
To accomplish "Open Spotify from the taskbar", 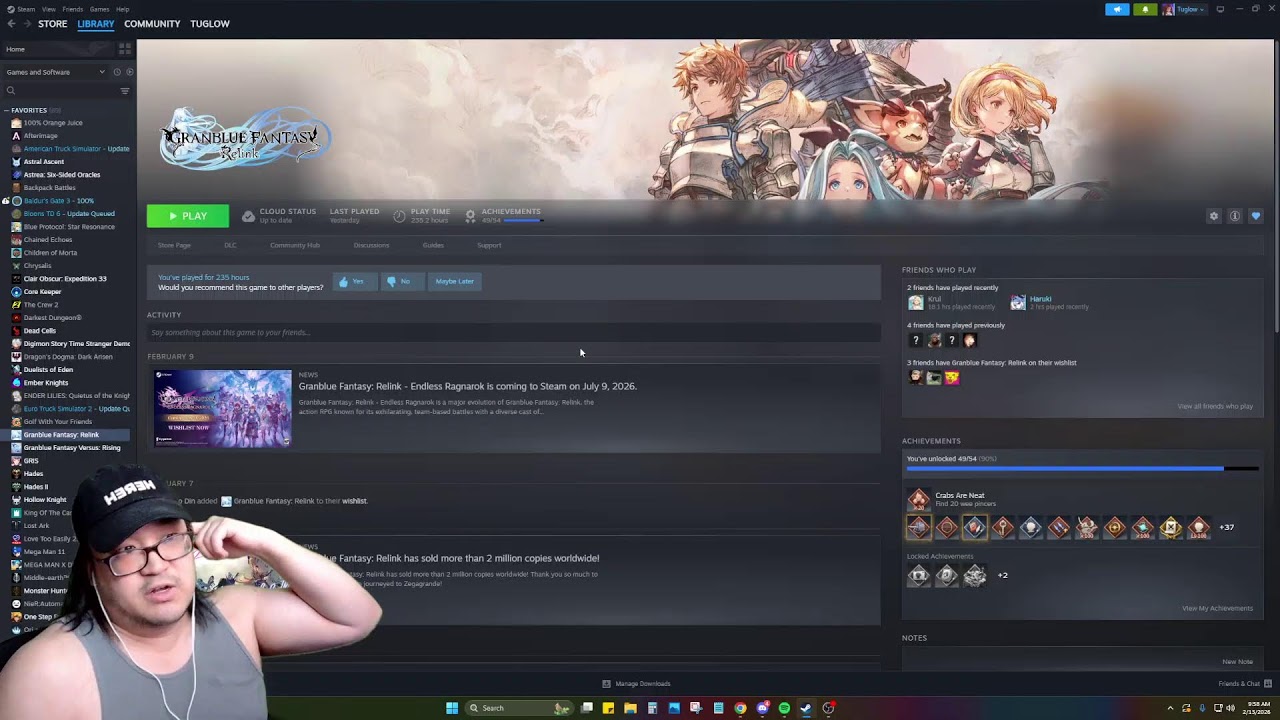I will (784, 708).
